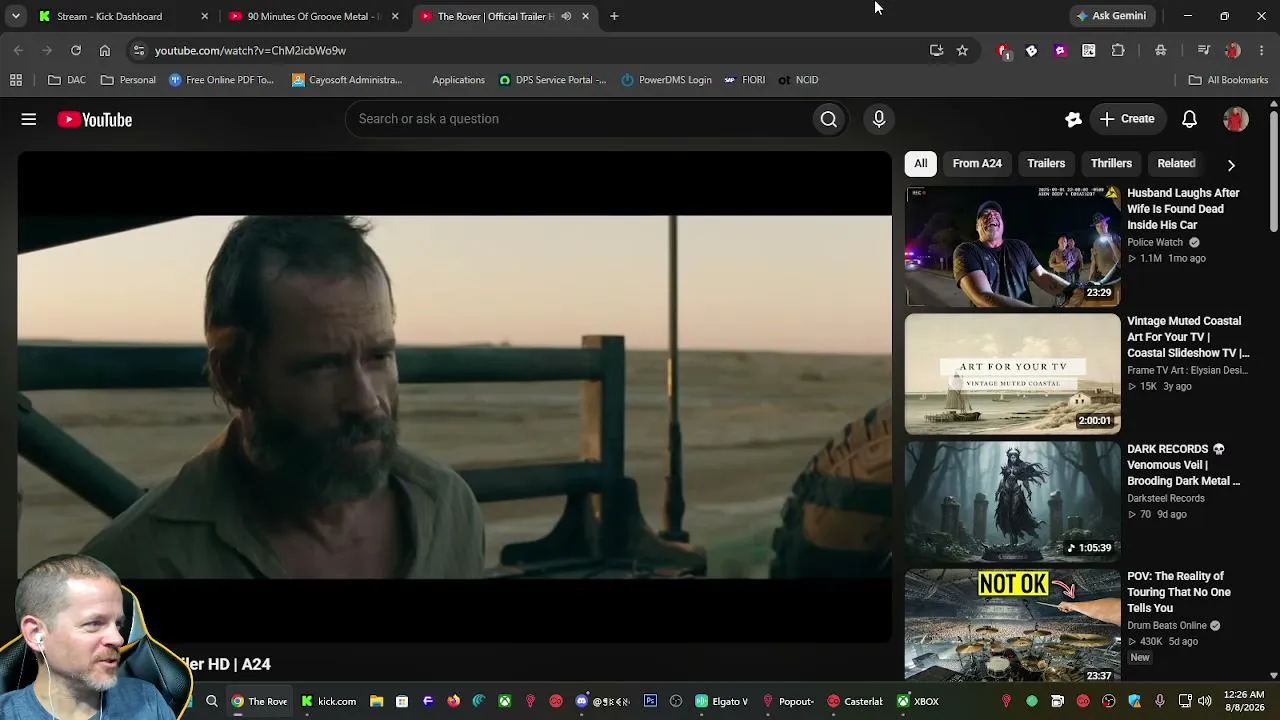The image size is (1280, 720).
Task: Click the address bar URL
Action: tap(250, 50)
